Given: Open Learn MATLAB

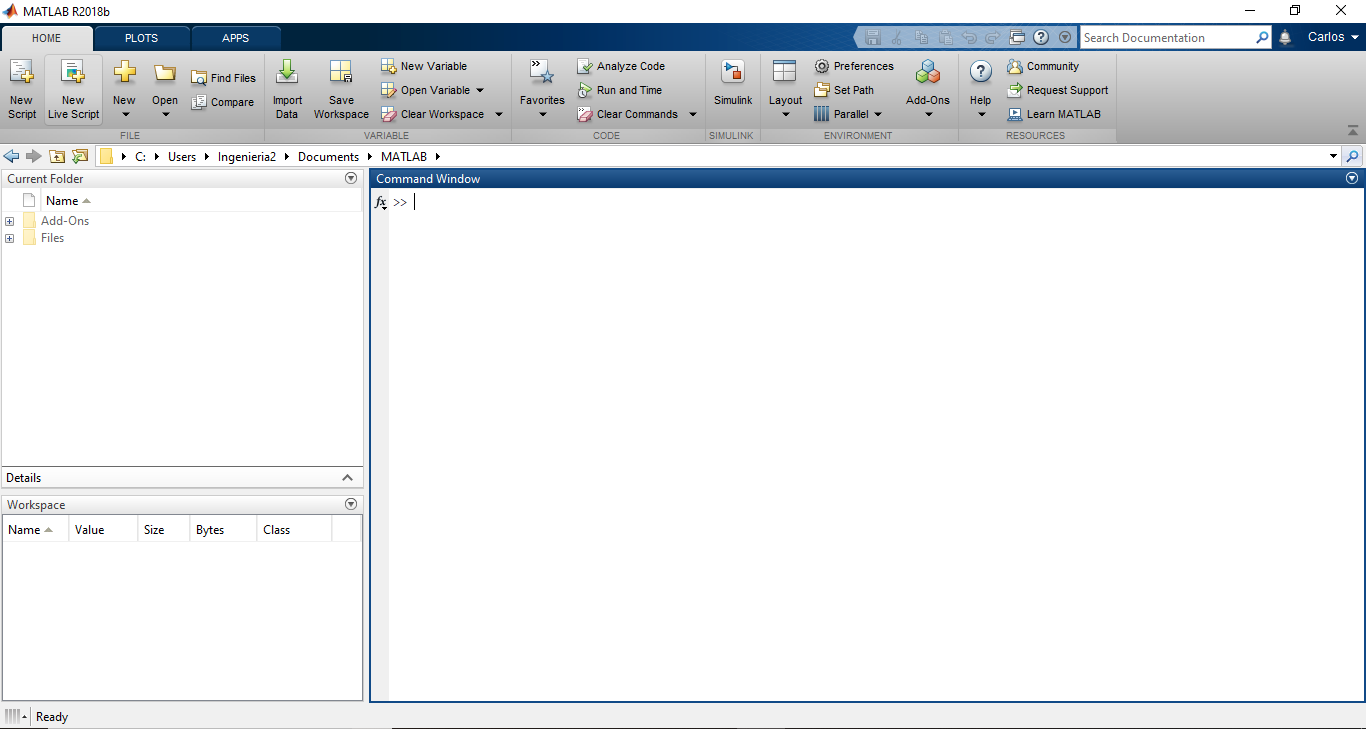Looking at the screenshot, I should [1054, 114].
